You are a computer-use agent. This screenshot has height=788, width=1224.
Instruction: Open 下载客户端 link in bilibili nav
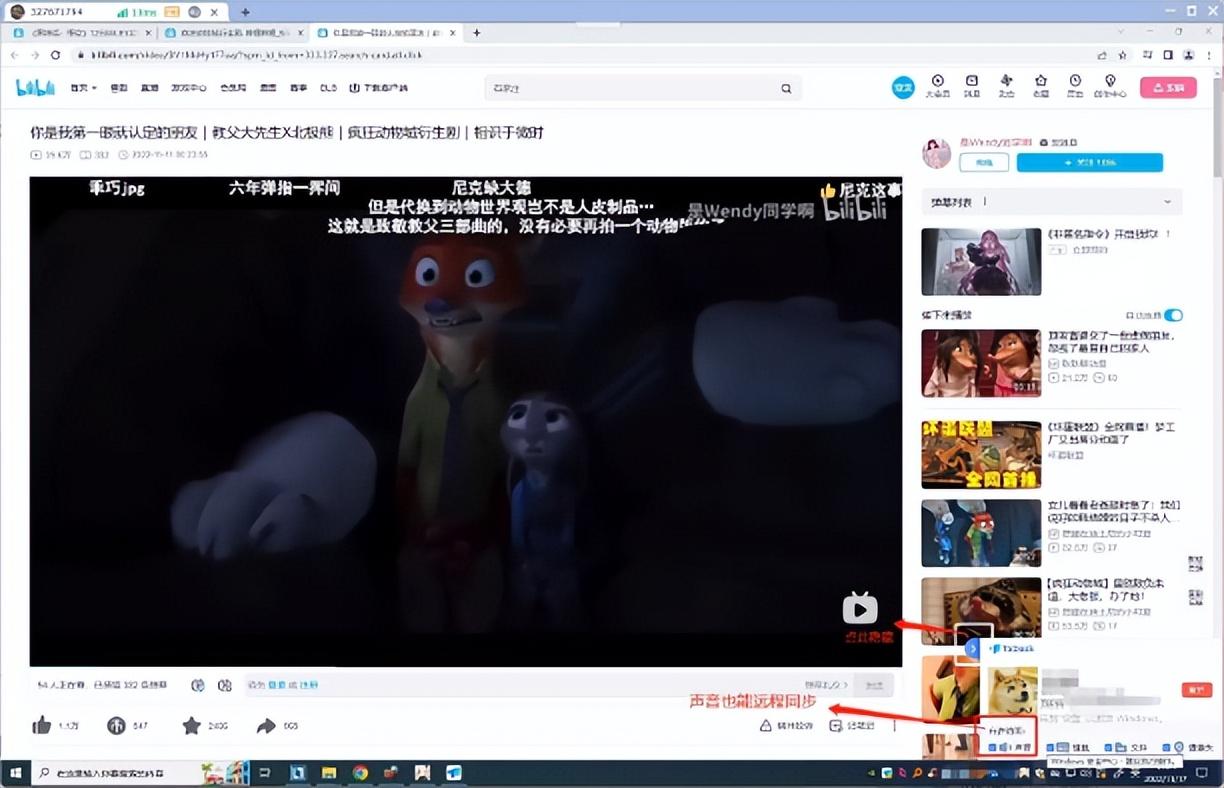point(378,88)
